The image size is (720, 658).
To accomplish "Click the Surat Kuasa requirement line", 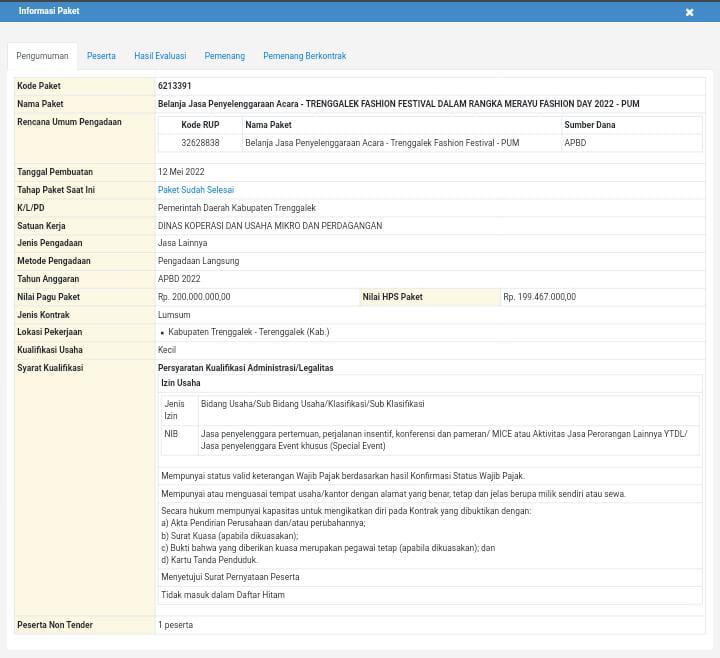I will tap(230, 536).
